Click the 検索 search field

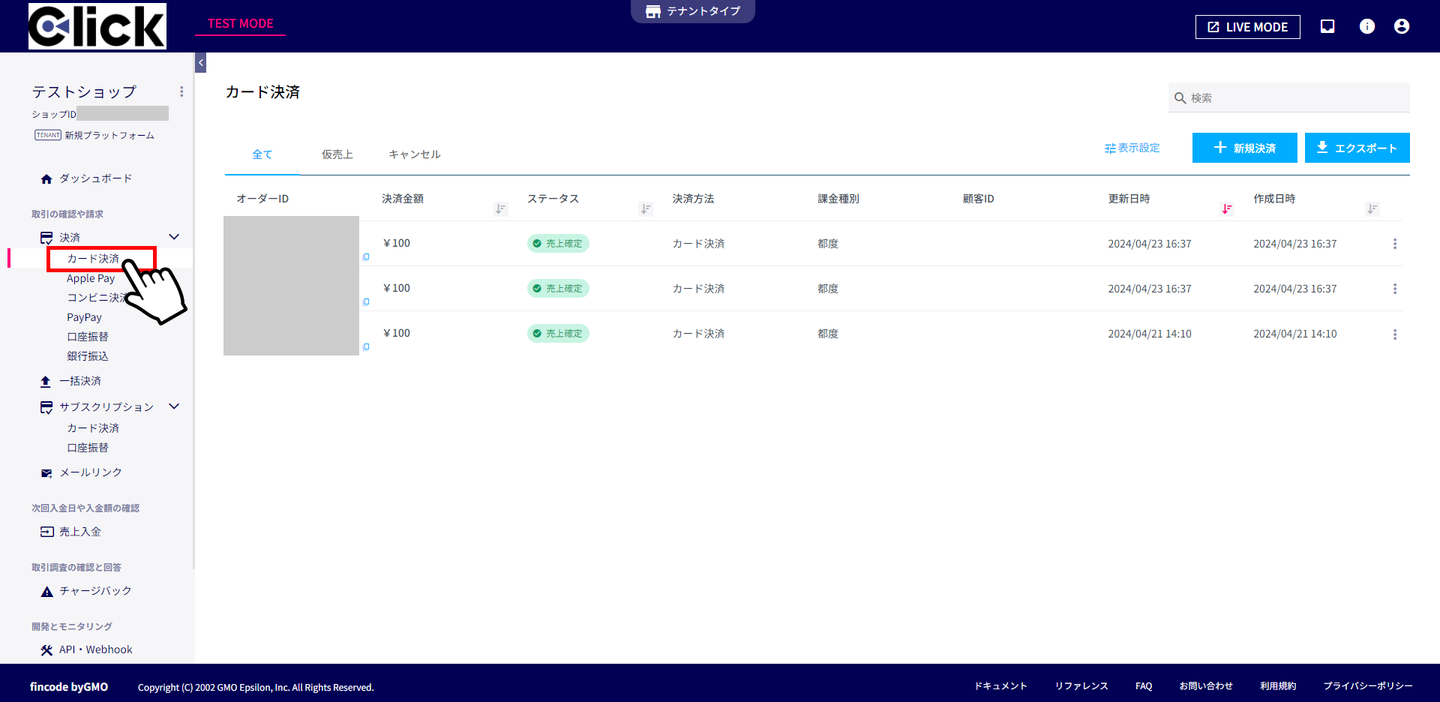coord(1289,98)
